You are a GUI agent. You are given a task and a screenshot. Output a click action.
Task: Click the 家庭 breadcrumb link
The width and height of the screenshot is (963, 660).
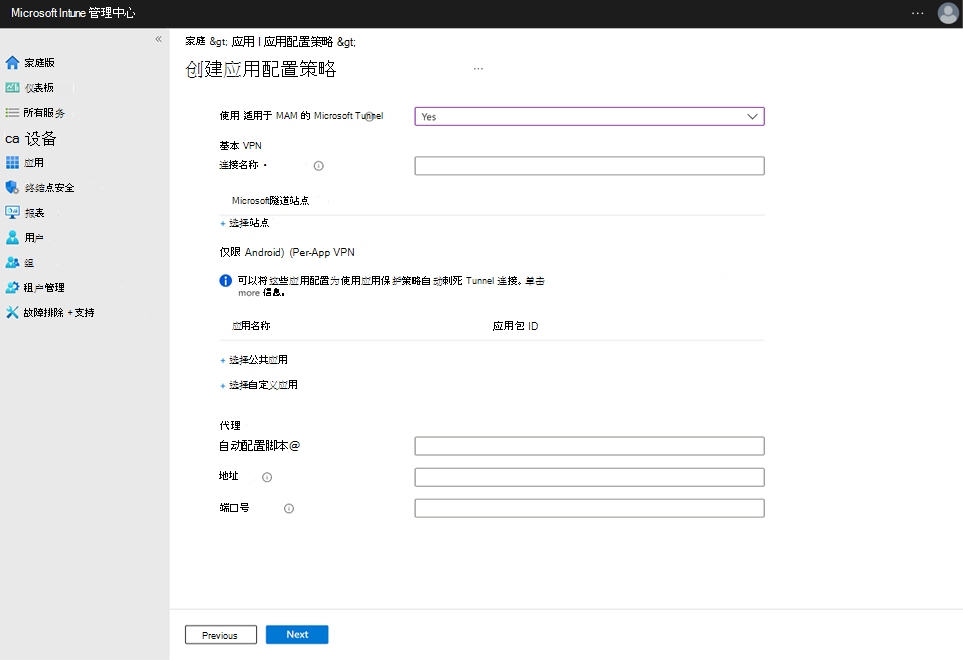[195, 41]
